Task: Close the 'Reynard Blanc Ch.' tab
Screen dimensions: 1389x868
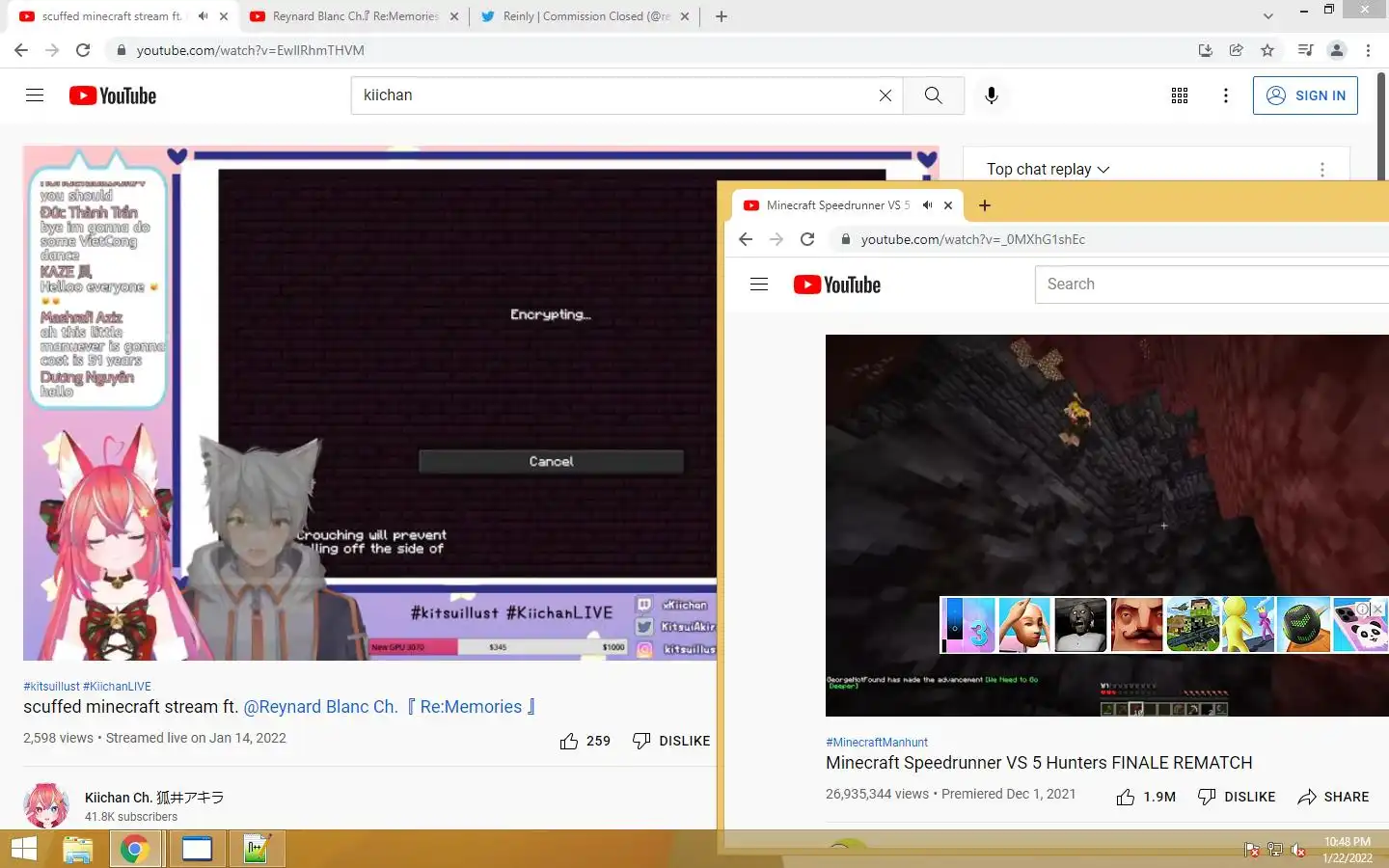Action: pyautogui.click(x=454, y=16)
